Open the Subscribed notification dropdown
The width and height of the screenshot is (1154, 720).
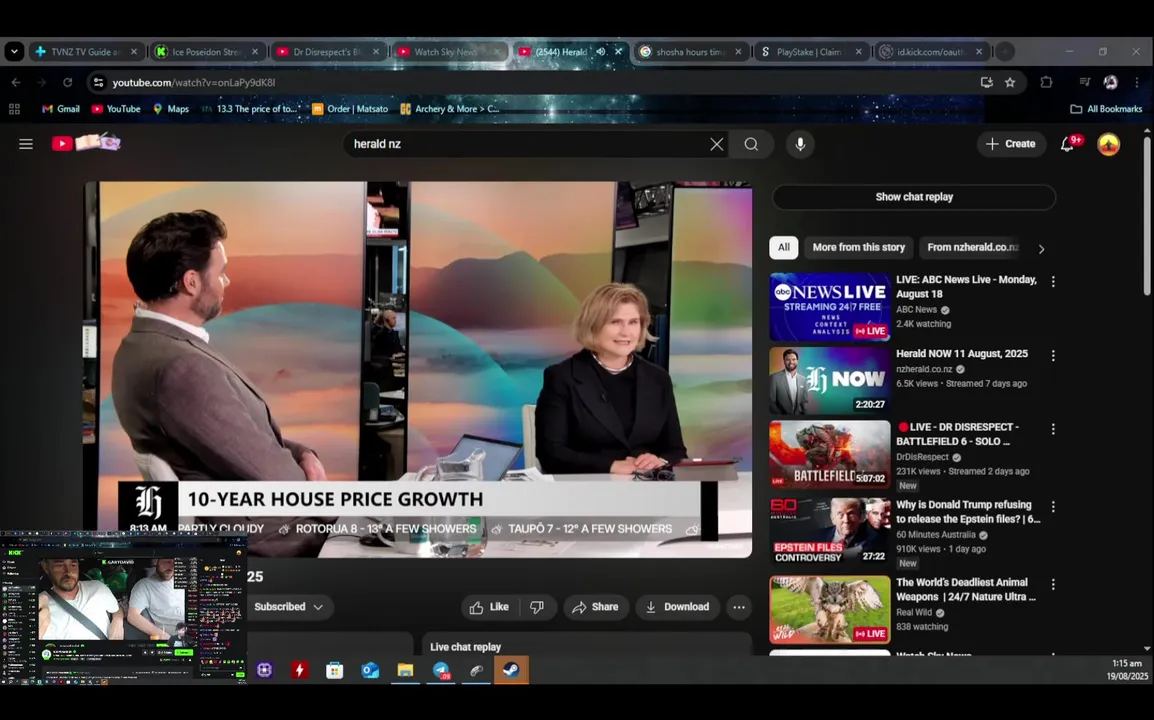[288, 607]
